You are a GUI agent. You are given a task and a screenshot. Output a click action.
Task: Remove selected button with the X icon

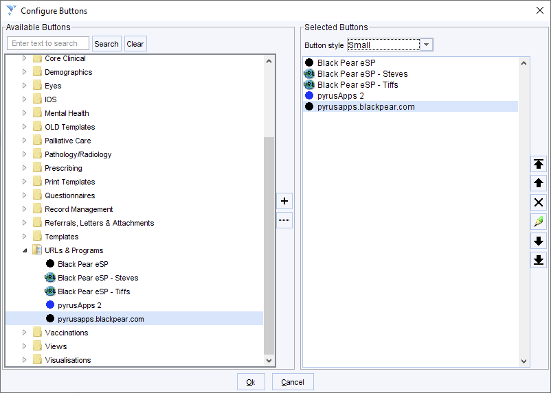(538, 202)
